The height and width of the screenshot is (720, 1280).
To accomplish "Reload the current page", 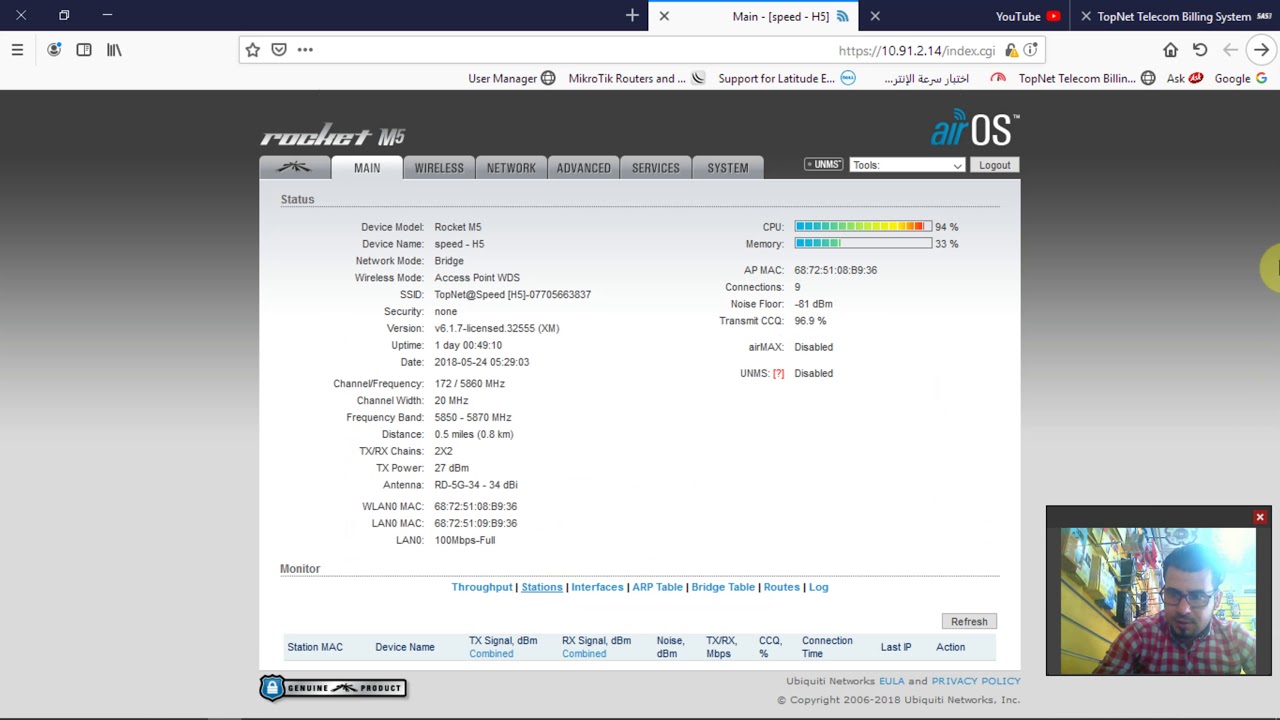I will point(1200,50).
